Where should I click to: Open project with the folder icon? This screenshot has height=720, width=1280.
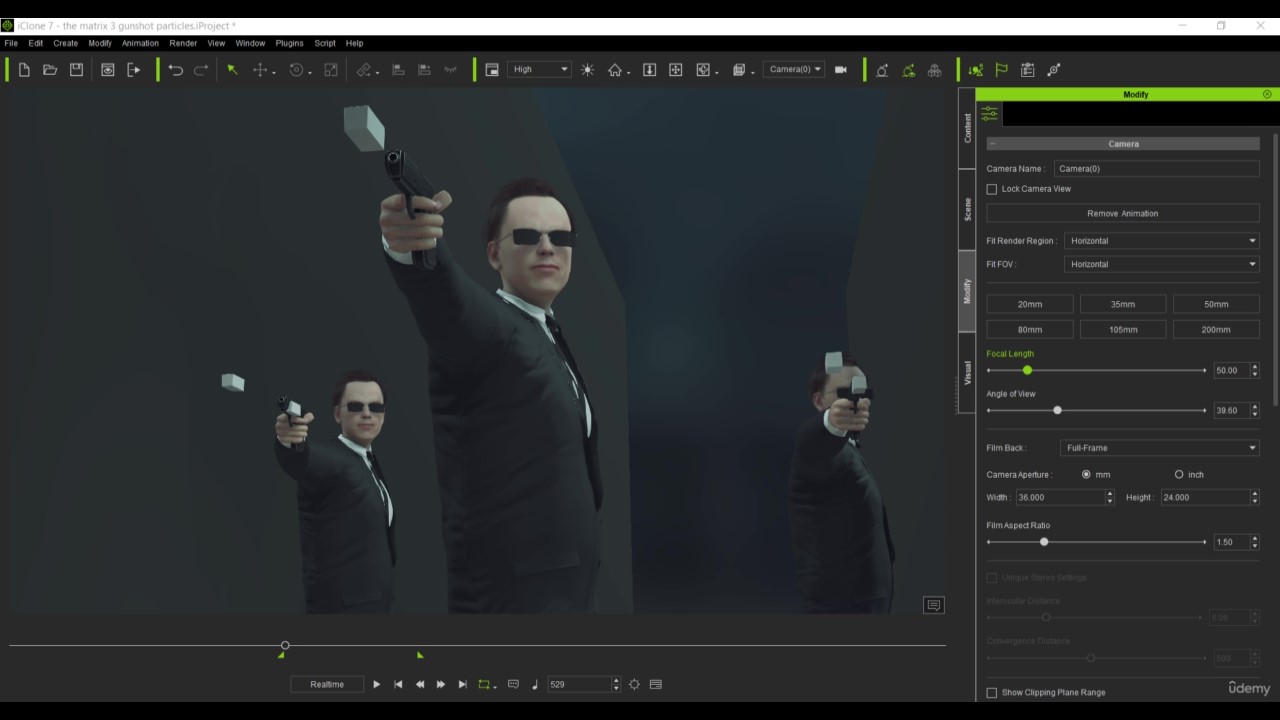(x=50, y=70)
